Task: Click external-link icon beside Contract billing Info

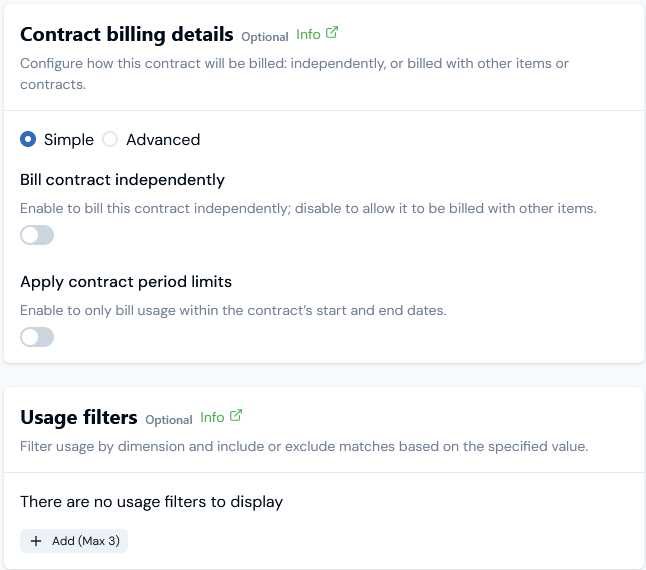Action: click(x=332, y=33)
